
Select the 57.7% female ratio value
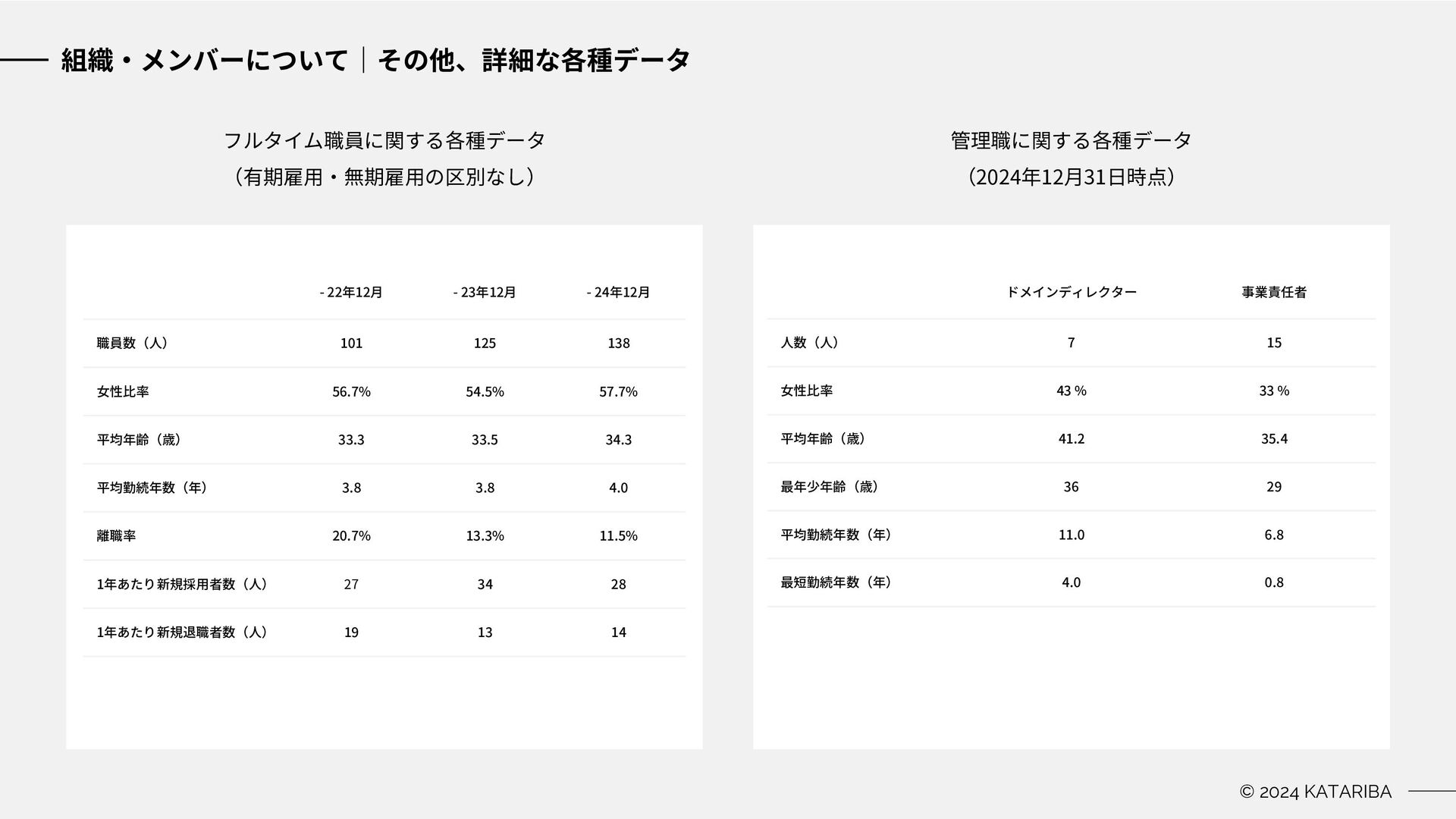[618, 391]
